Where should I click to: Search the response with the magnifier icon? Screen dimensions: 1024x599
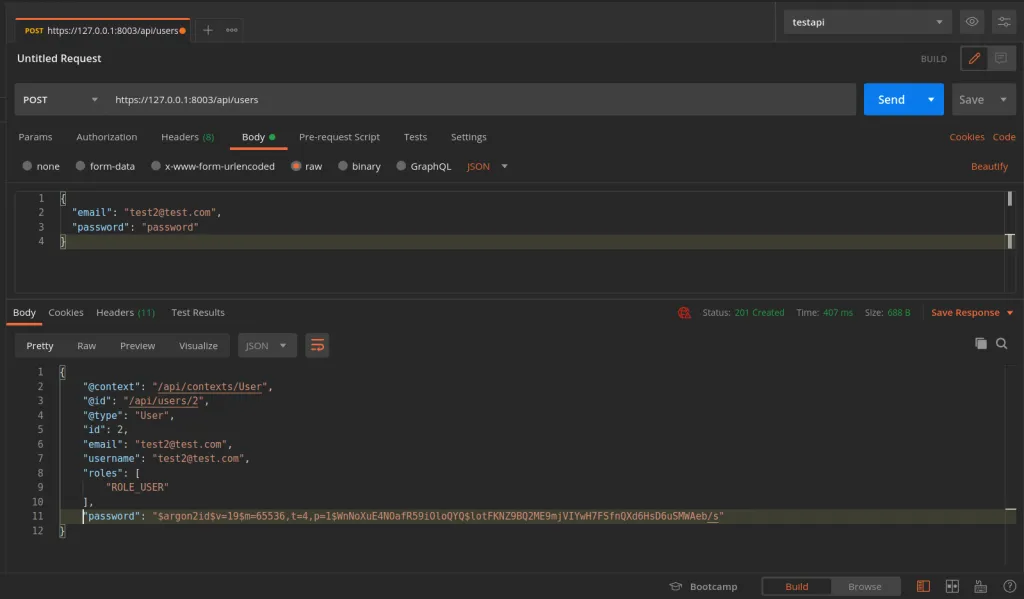tap(1002, 343)
